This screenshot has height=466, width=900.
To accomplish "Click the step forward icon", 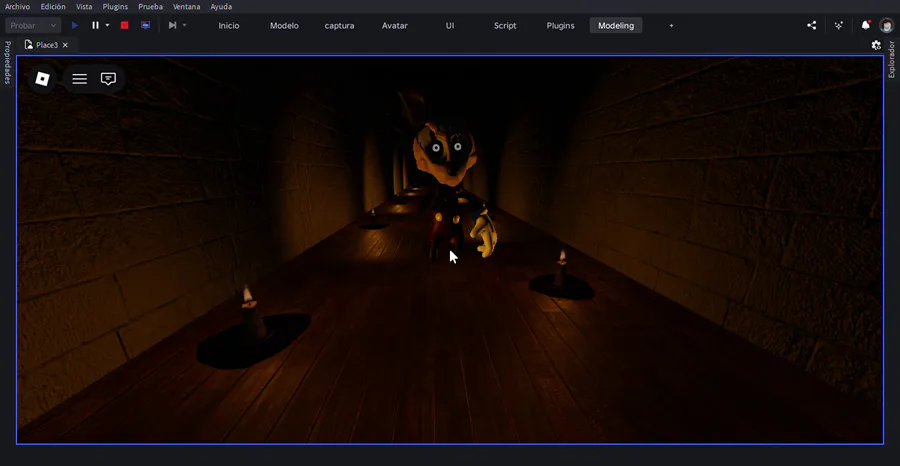I will coord(172,25).
